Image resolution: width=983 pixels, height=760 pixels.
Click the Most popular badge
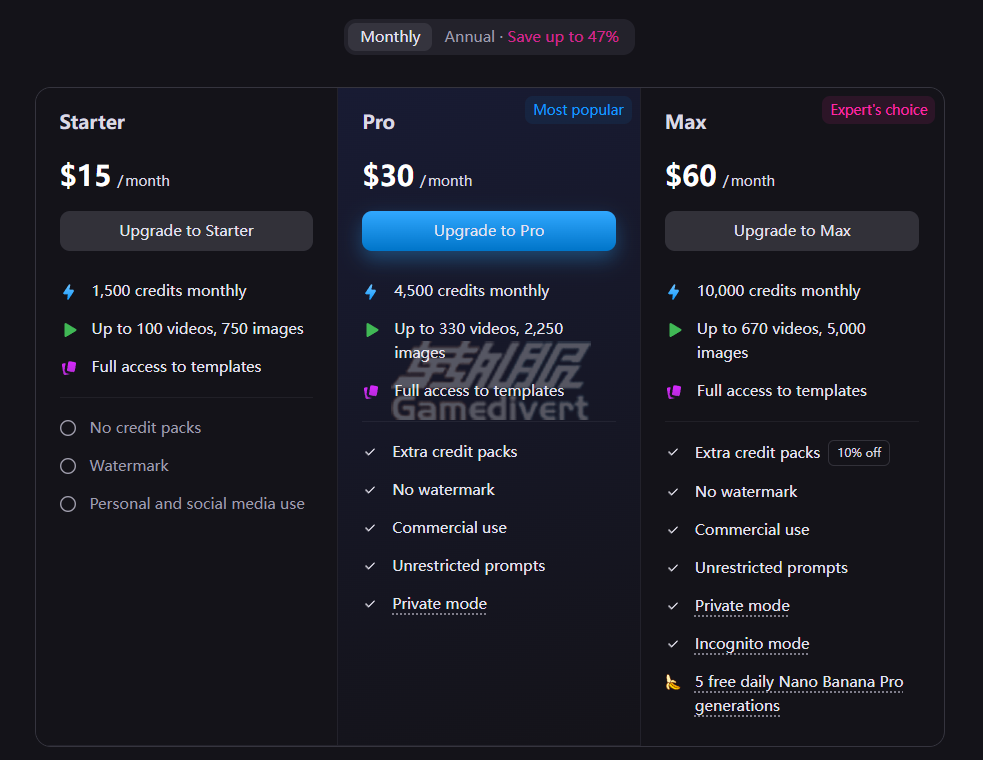point(578,110)
